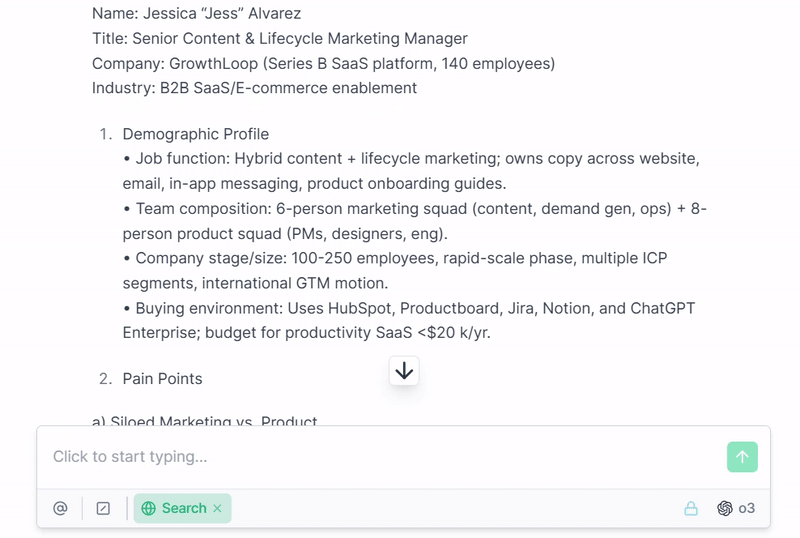The height and width of the screenshot is (538, 800).
Task: Click the lock privacy icon
Action: 691,508
